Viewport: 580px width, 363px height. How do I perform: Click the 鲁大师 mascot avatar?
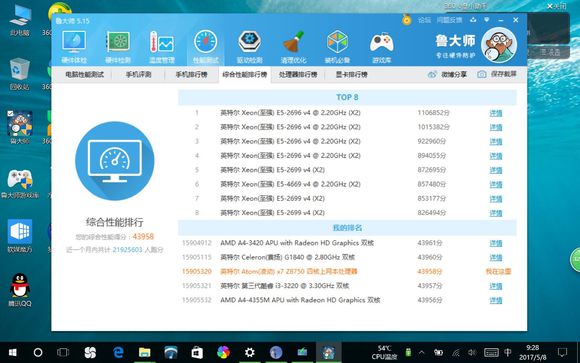[499, 45]
